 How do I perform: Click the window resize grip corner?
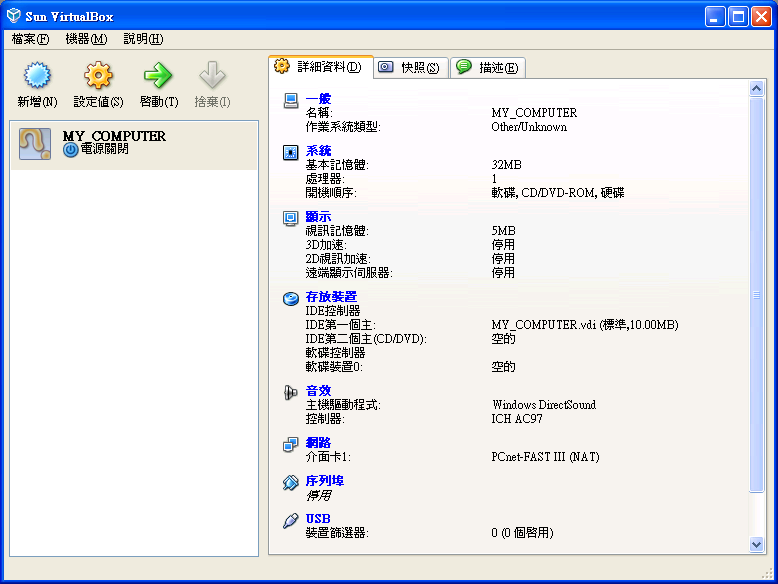[768, 573]
